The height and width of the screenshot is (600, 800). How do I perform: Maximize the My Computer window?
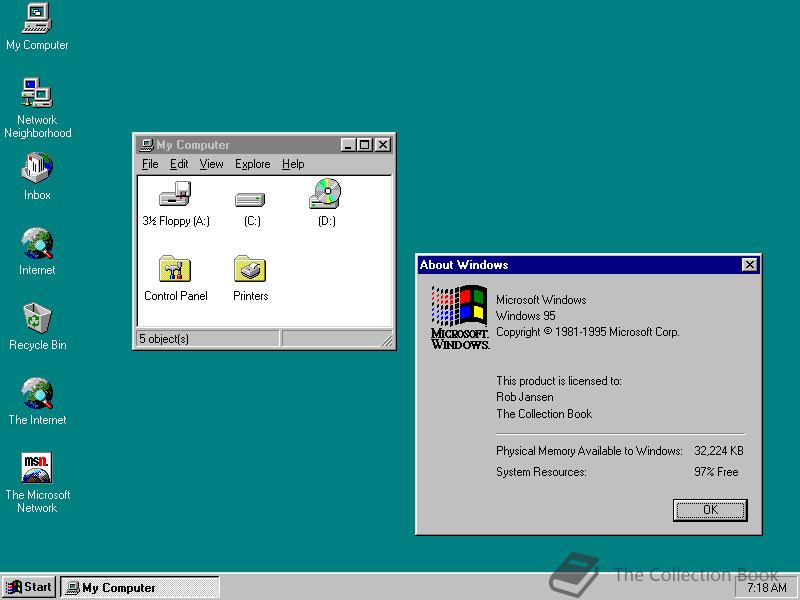pos(364,145)
